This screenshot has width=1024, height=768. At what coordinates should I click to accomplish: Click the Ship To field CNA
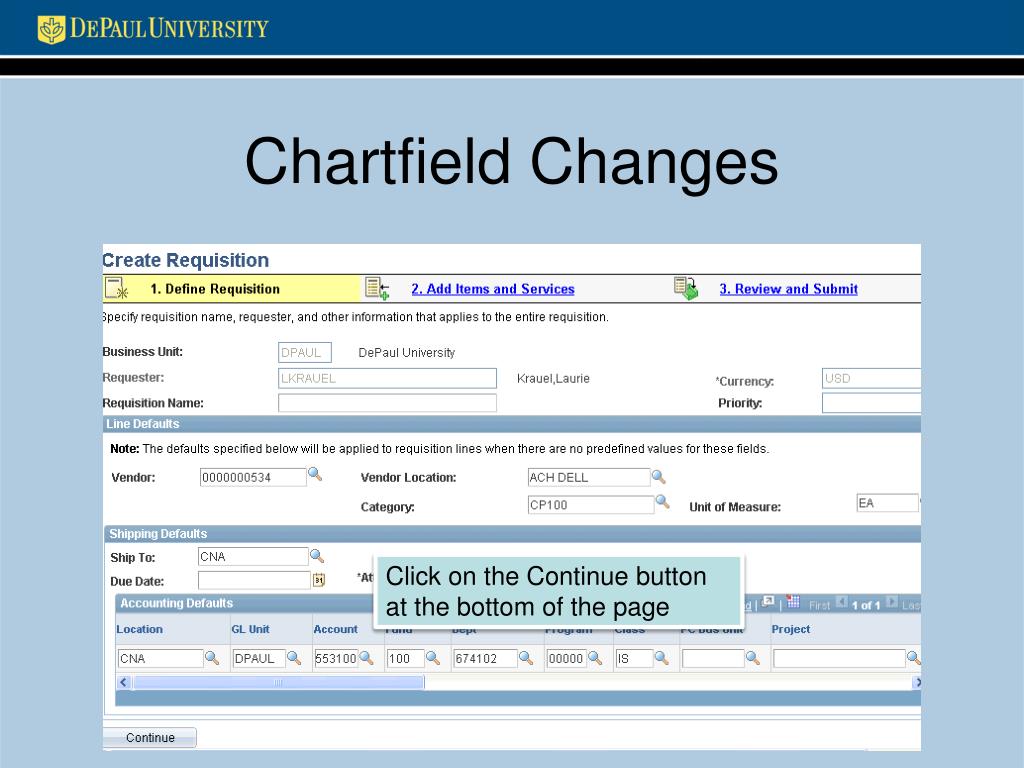(x=253, y=556)
